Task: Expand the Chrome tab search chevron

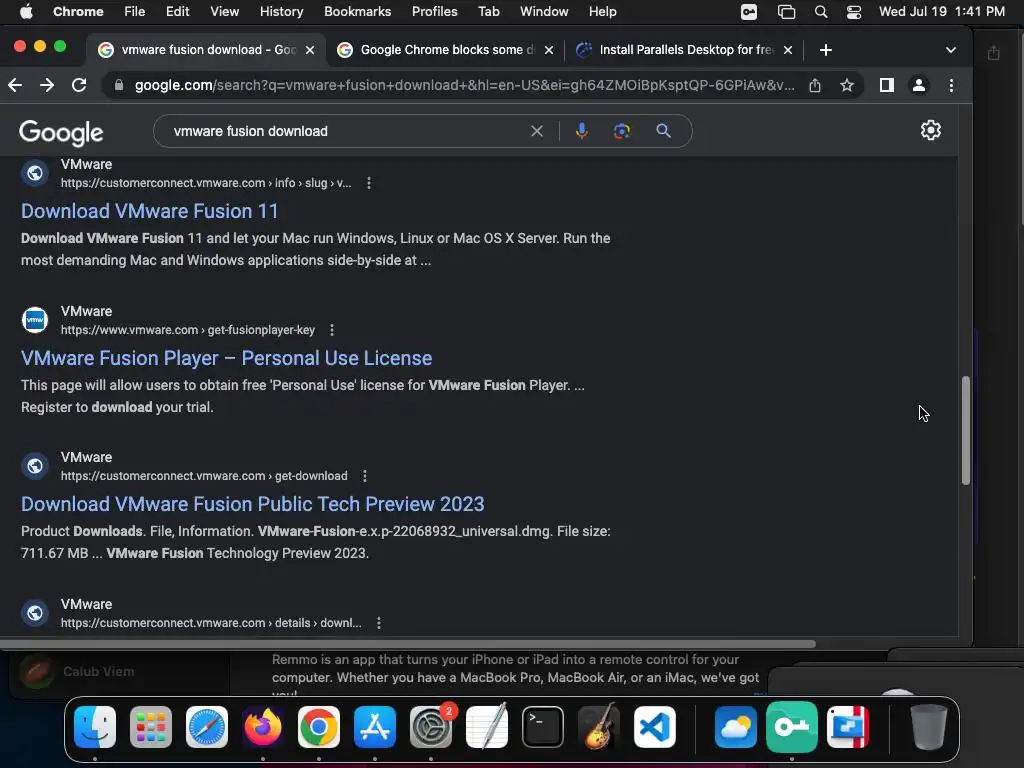Action: (951, 50)
